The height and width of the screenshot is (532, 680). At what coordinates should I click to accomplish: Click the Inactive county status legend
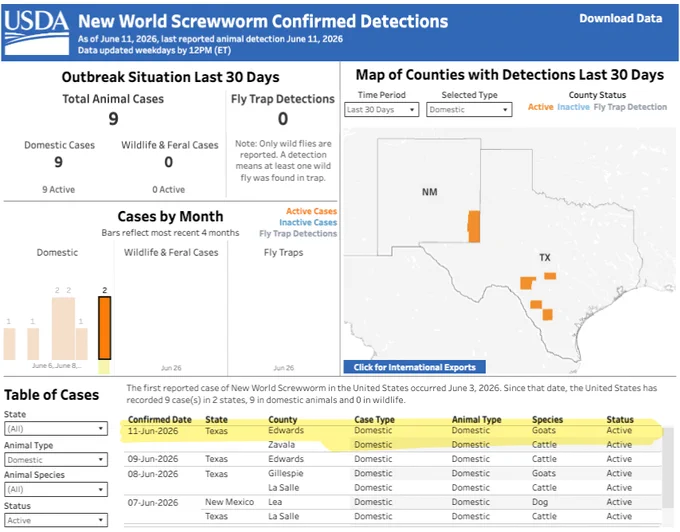[x=573, y=107]
